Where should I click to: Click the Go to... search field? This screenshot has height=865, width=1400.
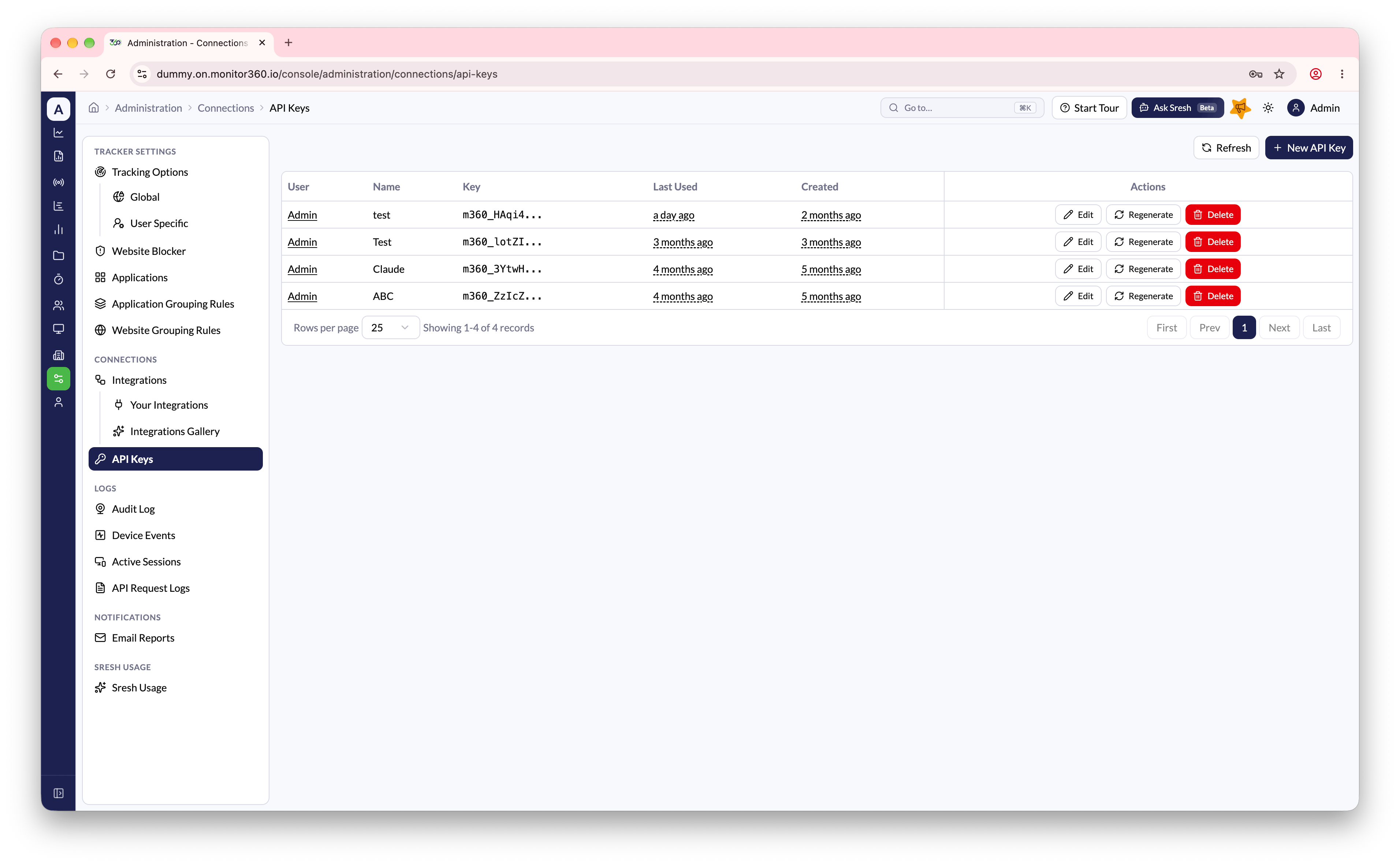(x=962, y=108)
